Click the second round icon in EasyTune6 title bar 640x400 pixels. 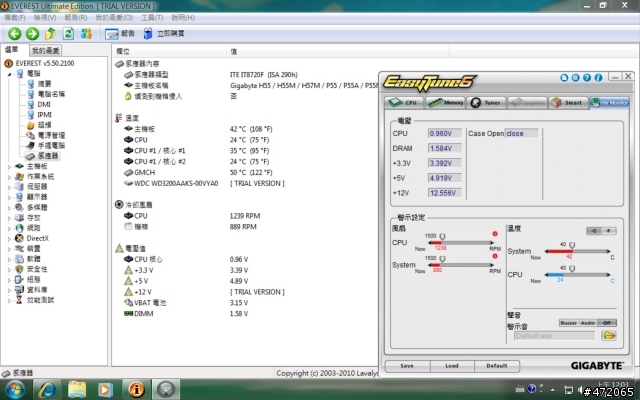pos(576,78)
